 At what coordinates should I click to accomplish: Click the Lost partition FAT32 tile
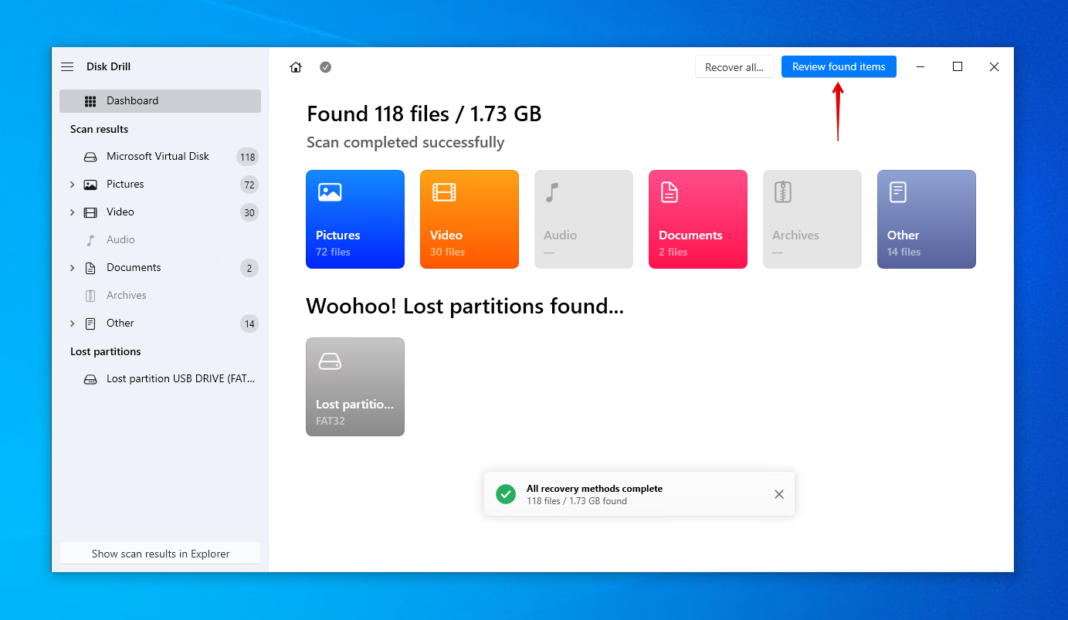[x=355, y=387]
